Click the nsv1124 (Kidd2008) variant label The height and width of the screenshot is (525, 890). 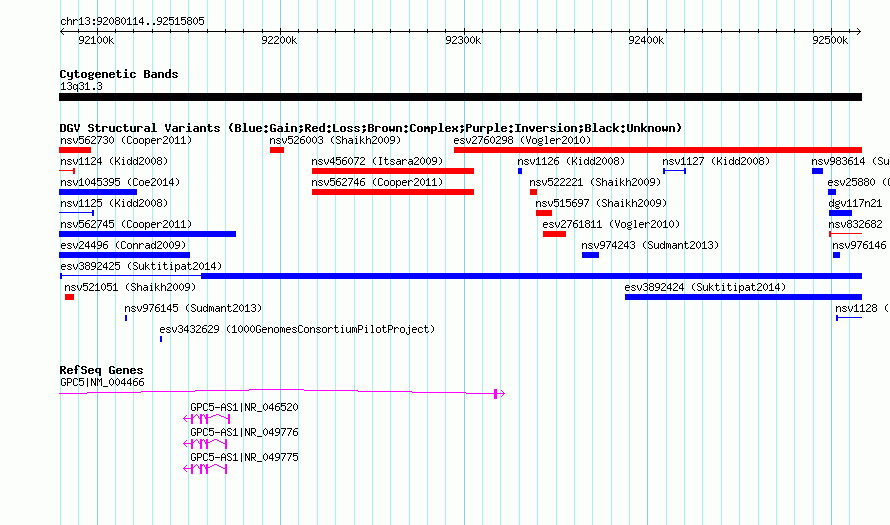tap(114, 161)
